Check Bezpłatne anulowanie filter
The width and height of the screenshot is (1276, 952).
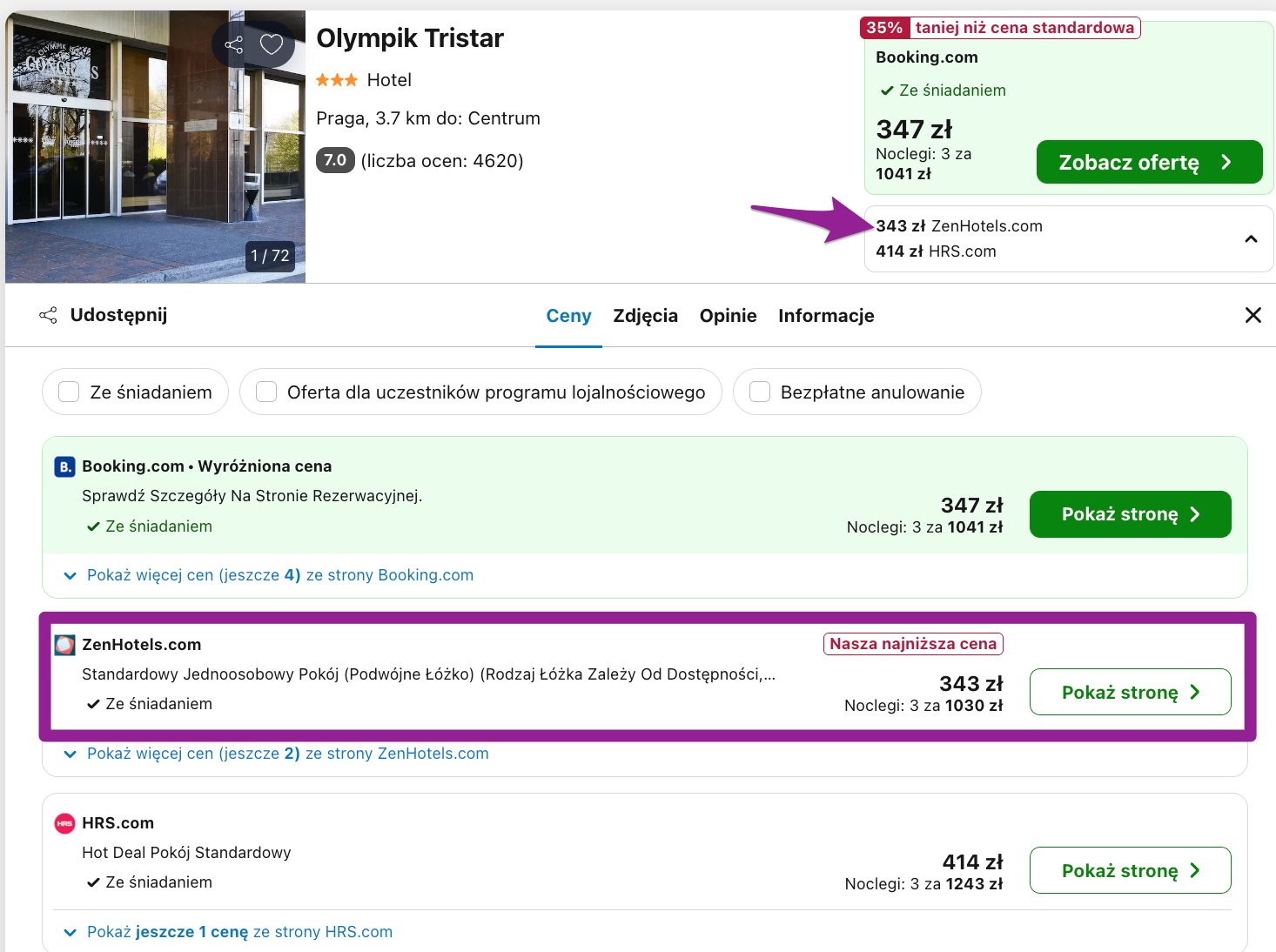tap(760, 392)
